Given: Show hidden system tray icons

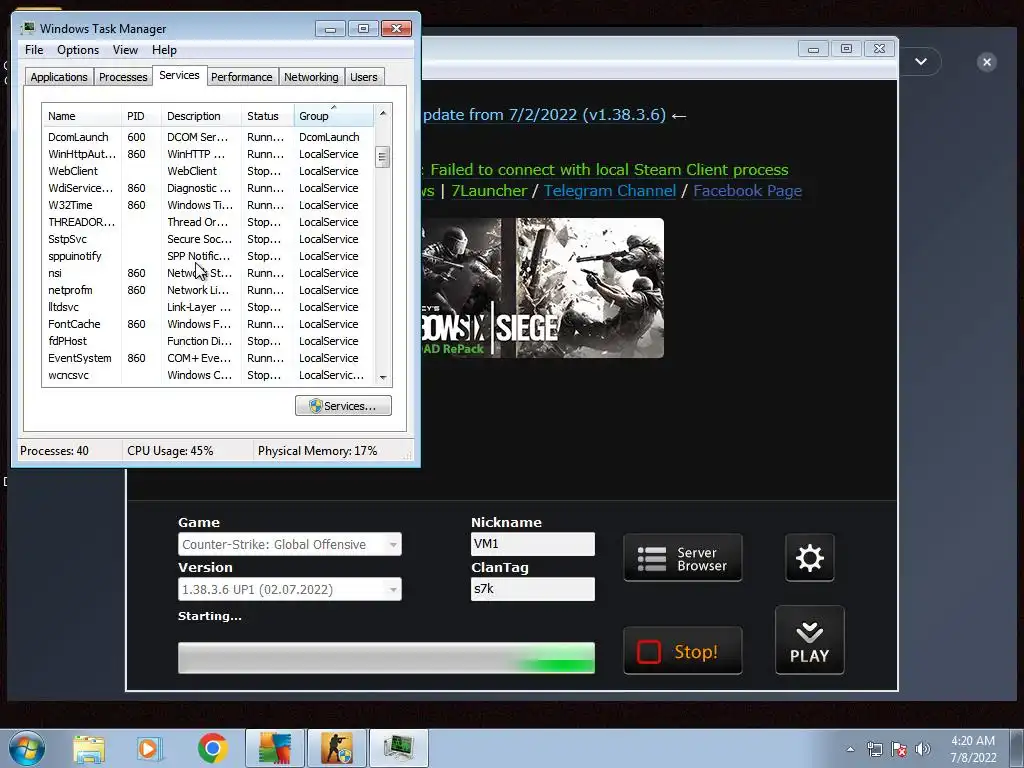Looking at the screenshot, I should (850, 749).
